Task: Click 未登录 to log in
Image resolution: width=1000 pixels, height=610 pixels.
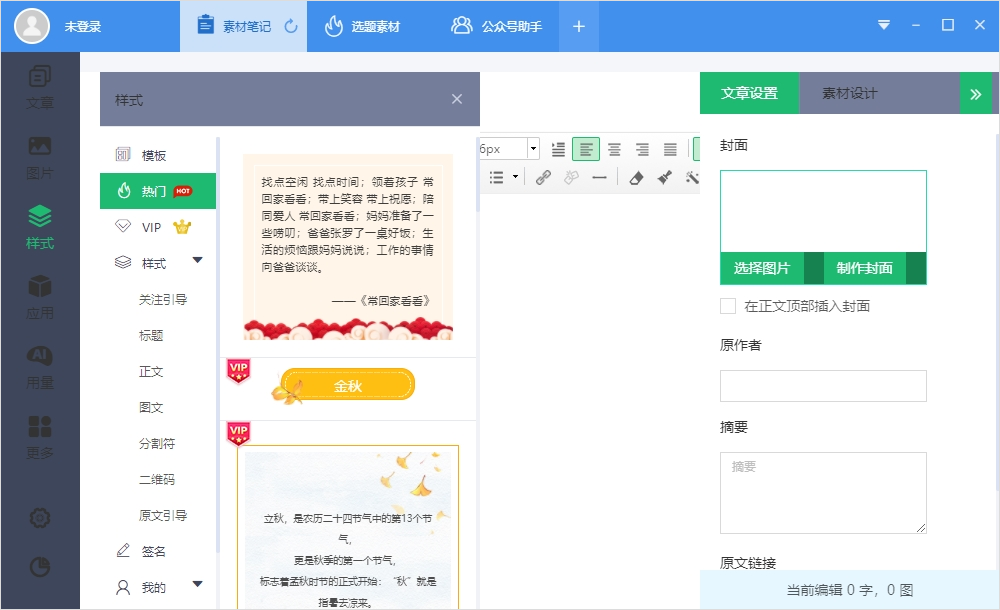Action: (x=83, y=27)
